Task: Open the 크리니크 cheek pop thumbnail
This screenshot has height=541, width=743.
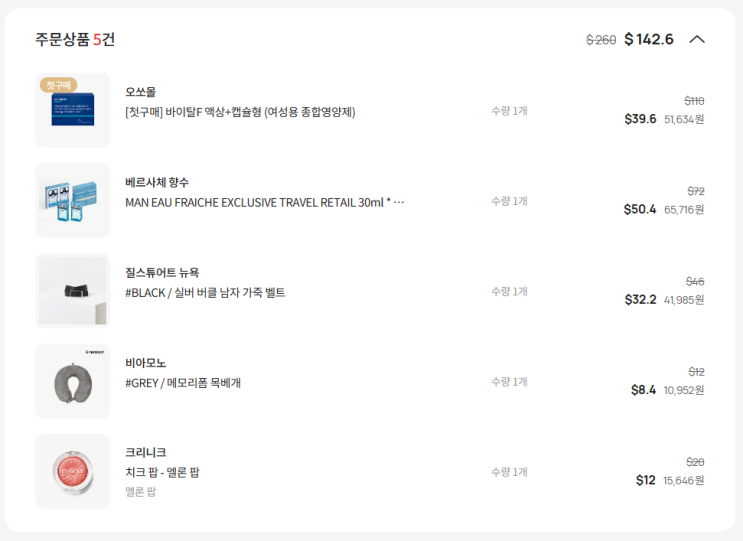Action: point(73,471)
